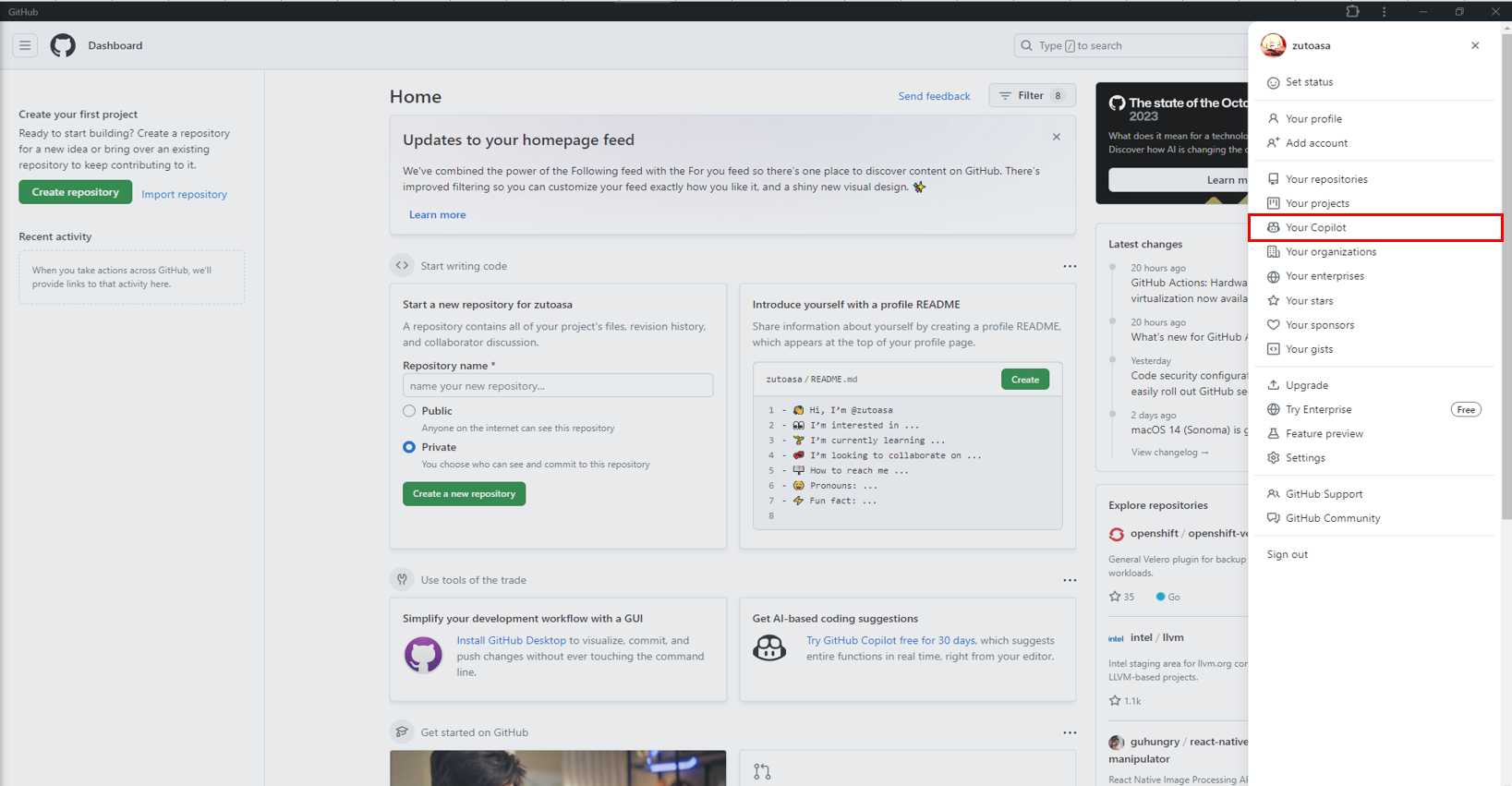
Task: Click the GitHub Community discussion icon
Action: click(x=1274, y=518)
